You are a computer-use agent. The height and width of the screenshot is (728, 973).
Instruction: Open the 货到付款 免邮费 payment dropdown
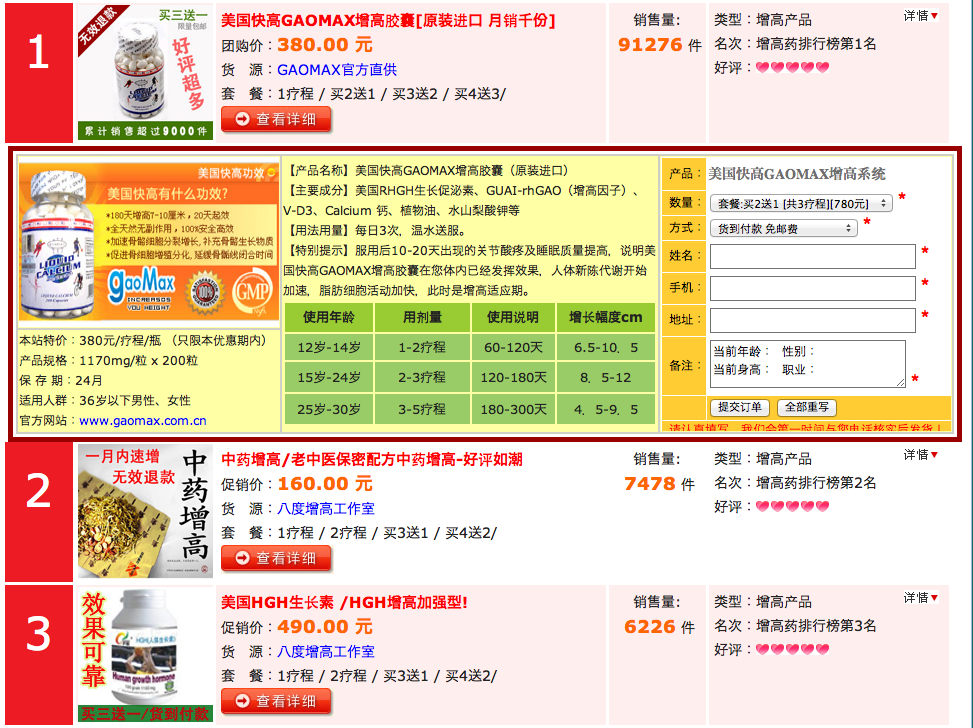(784, 228)
